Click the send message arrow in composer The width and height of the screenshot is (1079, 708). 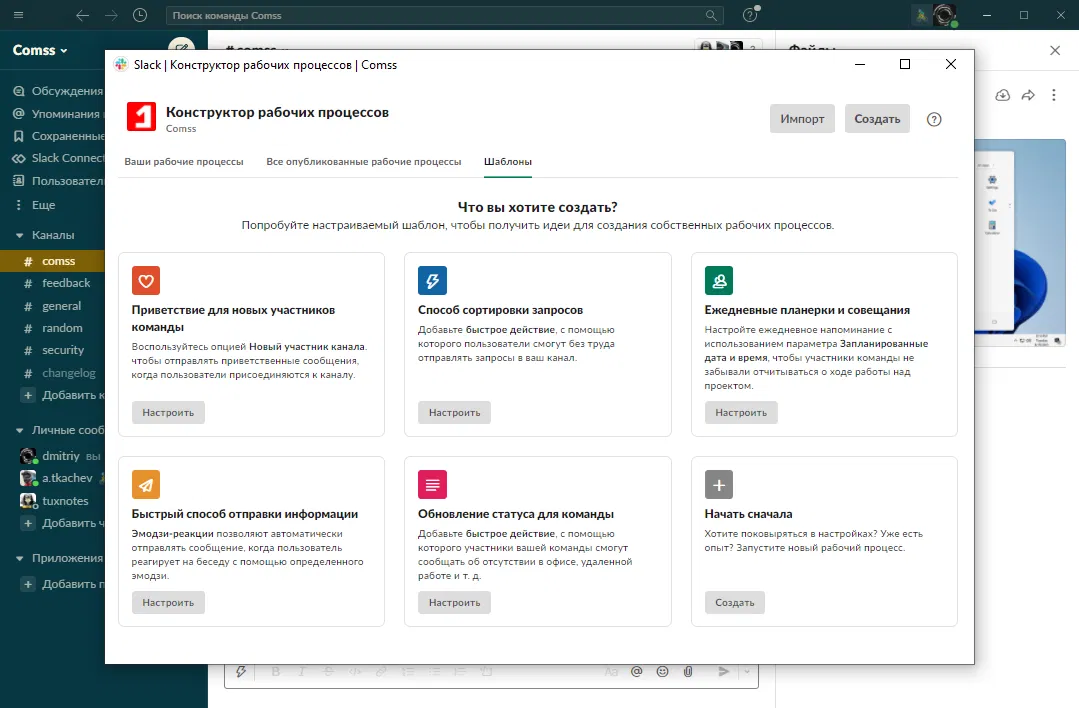[x=723, y=672]
